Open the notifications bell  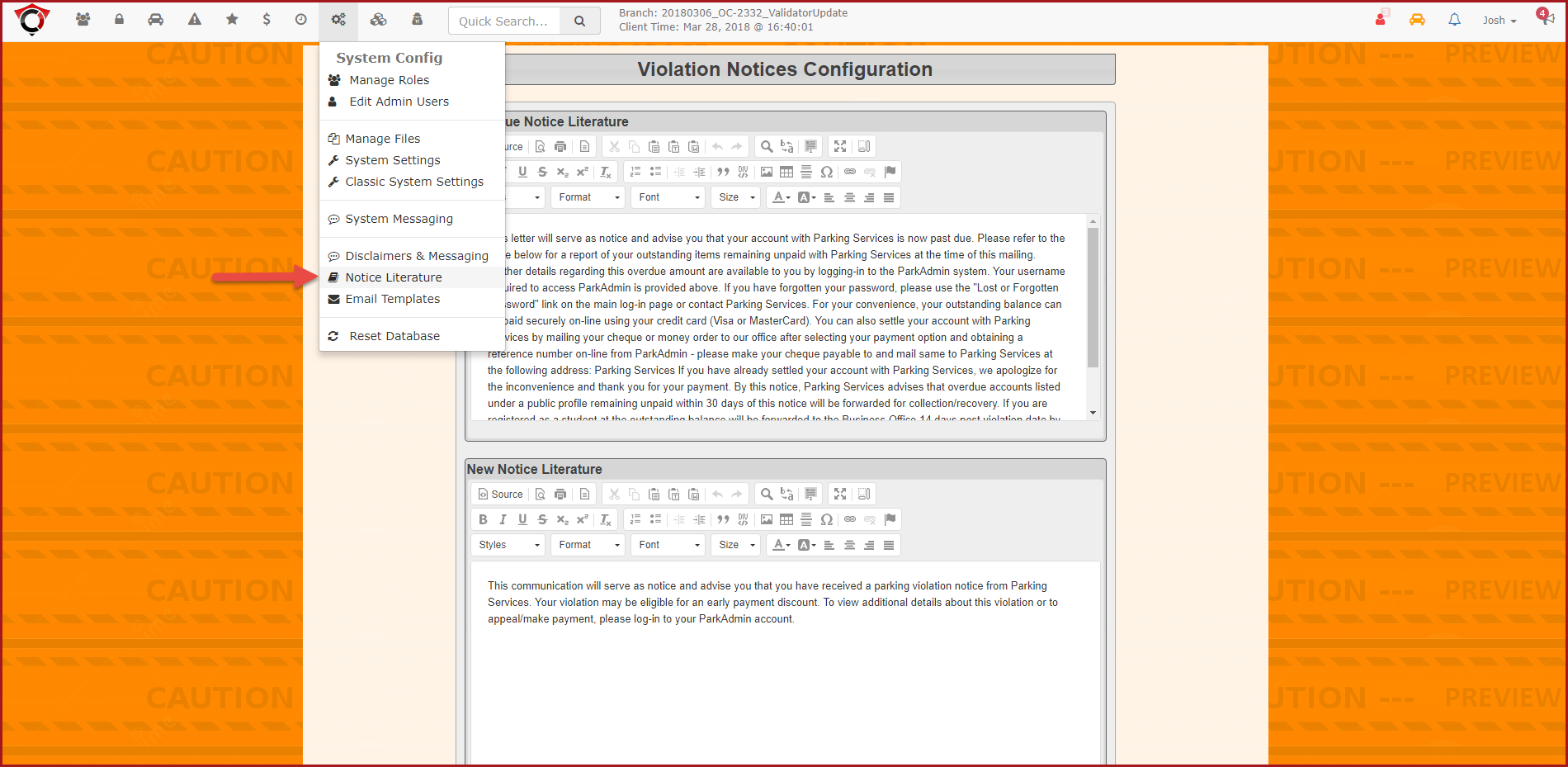click(1454, 20)
